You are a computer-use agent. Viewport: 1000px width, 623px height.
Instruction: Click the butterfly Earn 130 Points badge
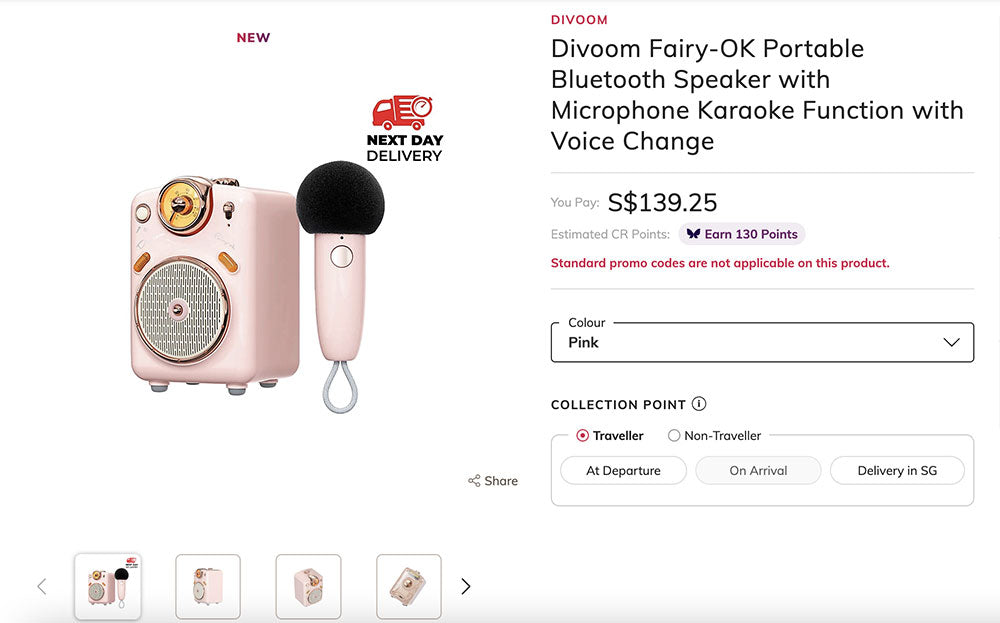[x=742, y=234]
